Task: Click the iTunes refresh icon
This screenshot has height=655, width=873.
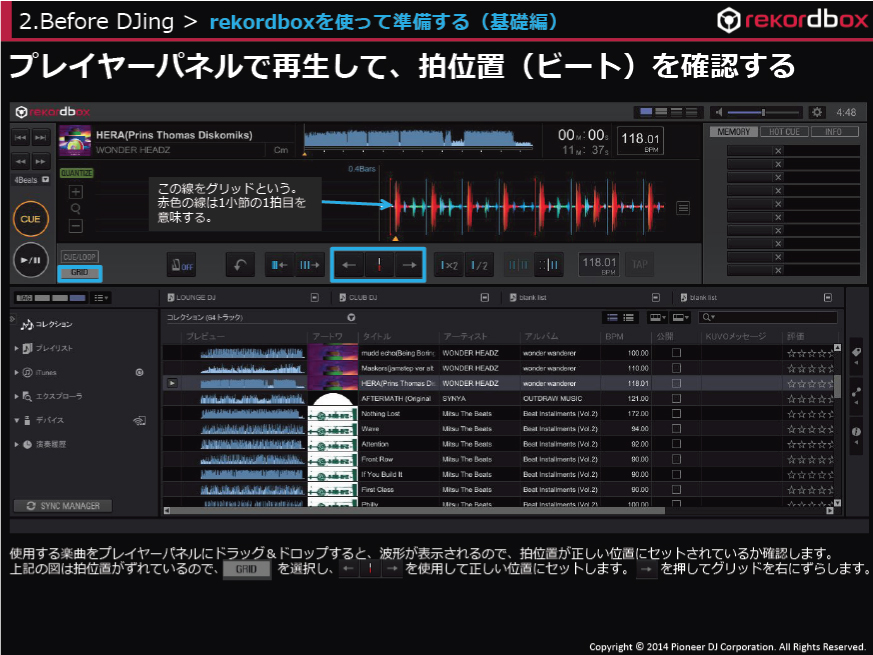Action: 139,372
